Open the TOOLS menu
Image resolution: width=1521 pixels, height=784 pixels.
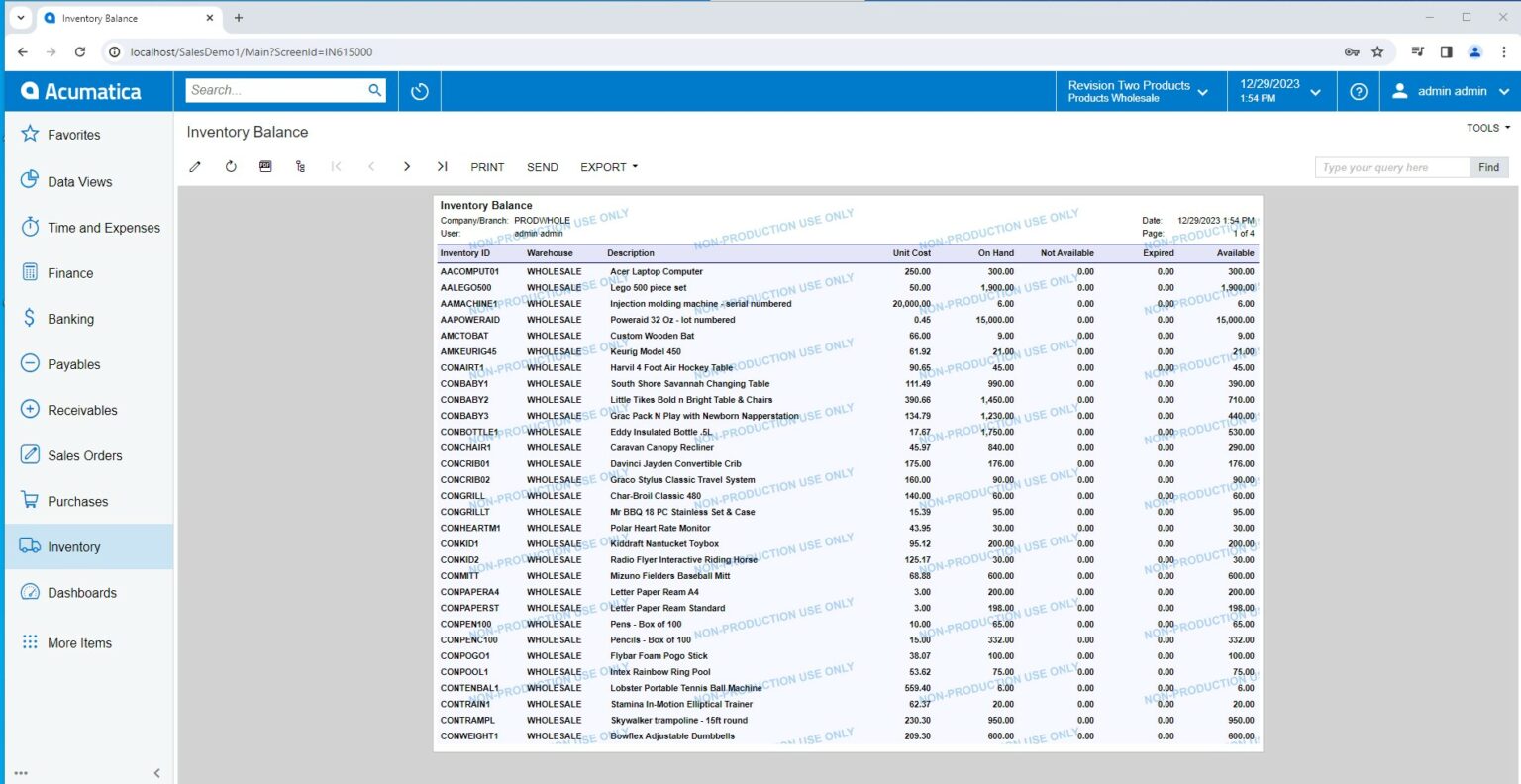point(1487,128)
